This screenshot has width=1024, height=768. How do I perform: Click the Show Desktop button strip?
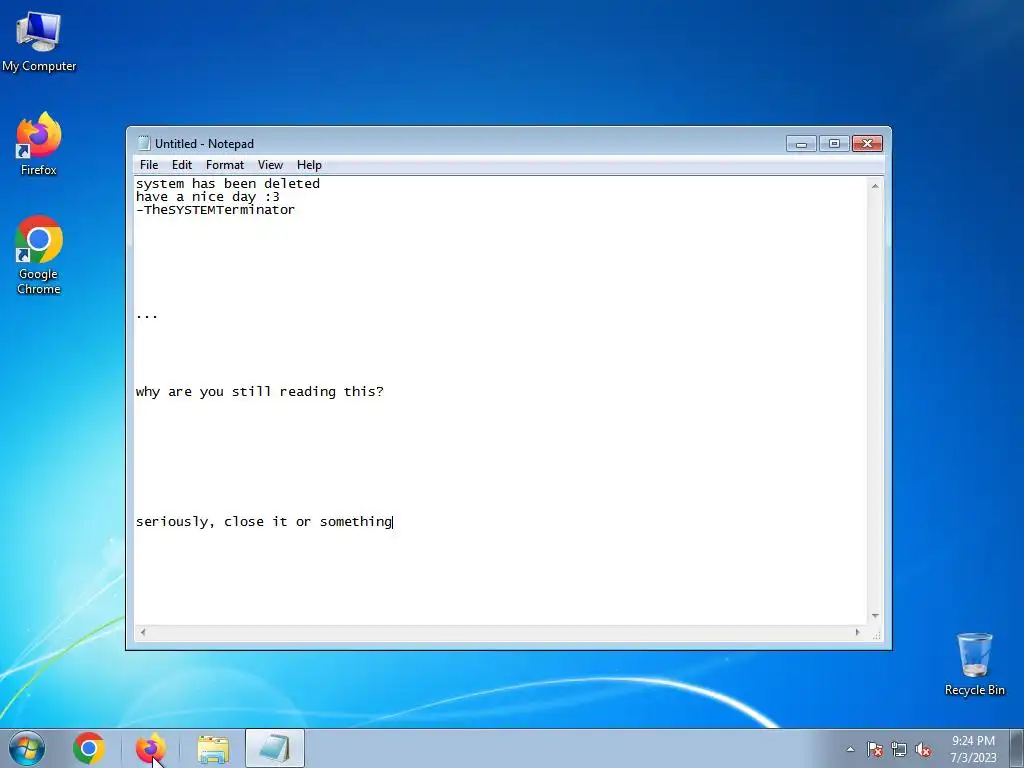(1017, 748)
